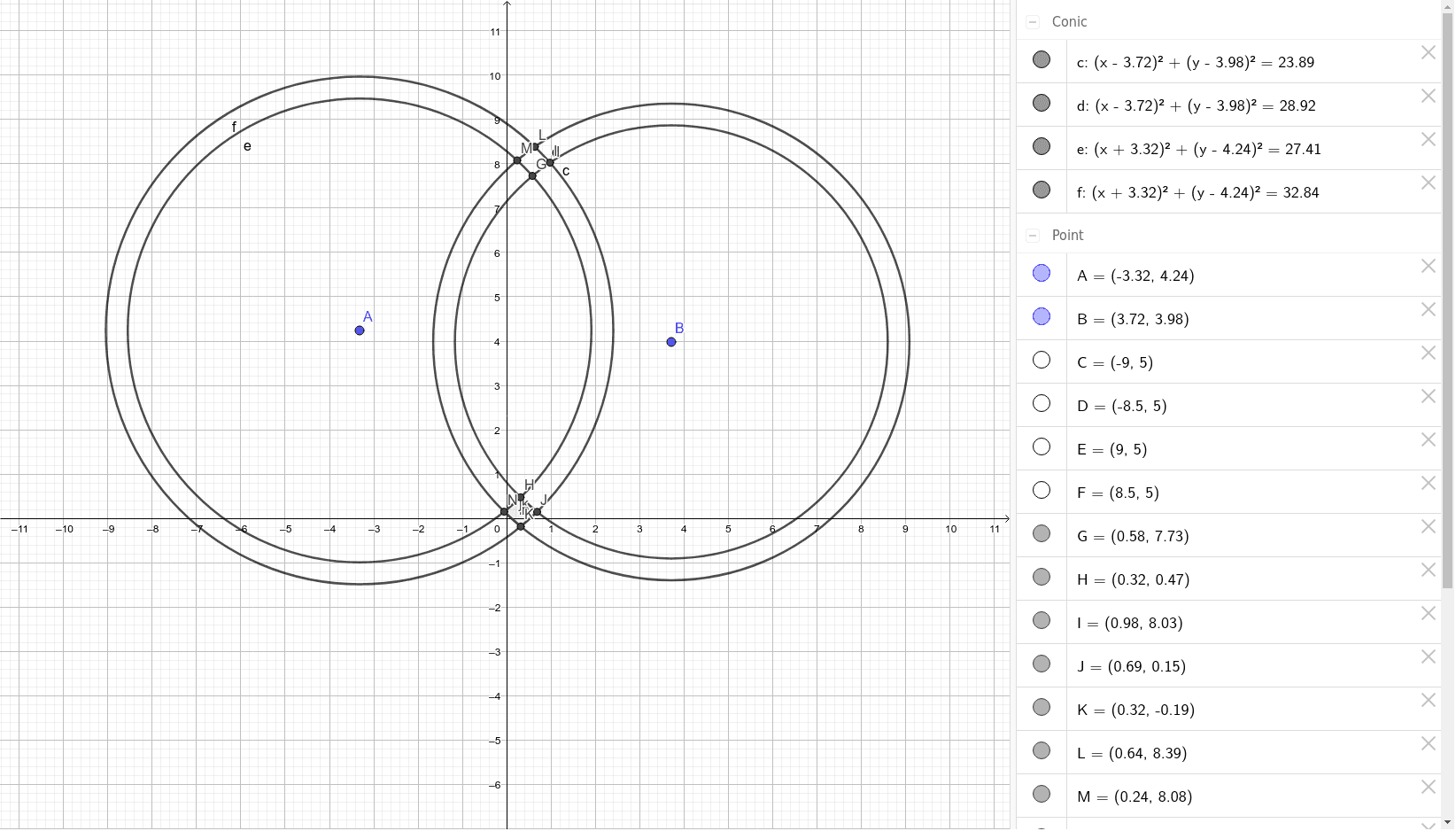The image size is (1456, 831).
Task: Delete point A using its × icon
Action: pyautogui.click(x=1429, y=266)
